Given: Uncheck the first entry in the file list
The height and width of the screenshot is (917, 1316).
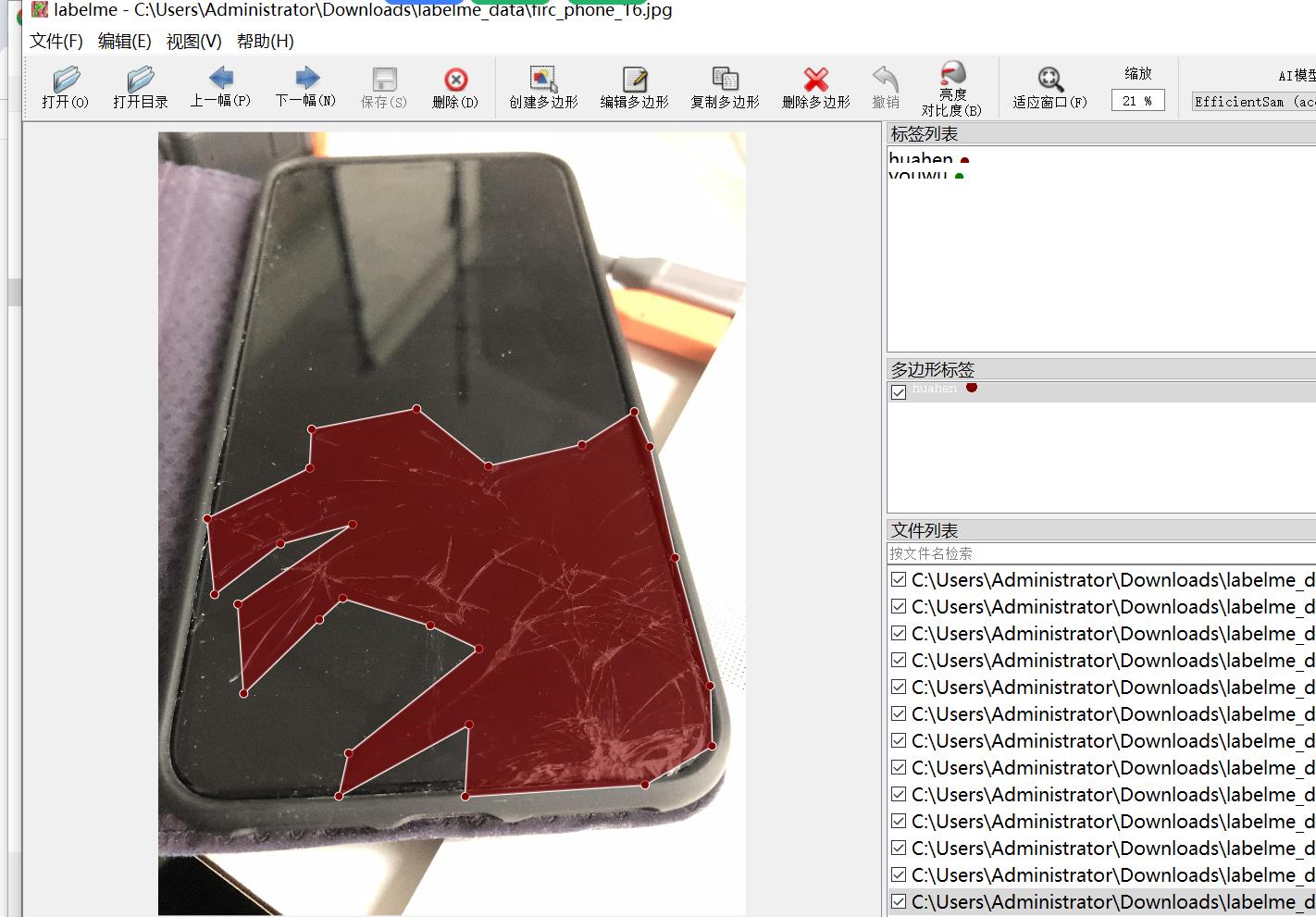Looking at the screenshot, I should point(899,580).
